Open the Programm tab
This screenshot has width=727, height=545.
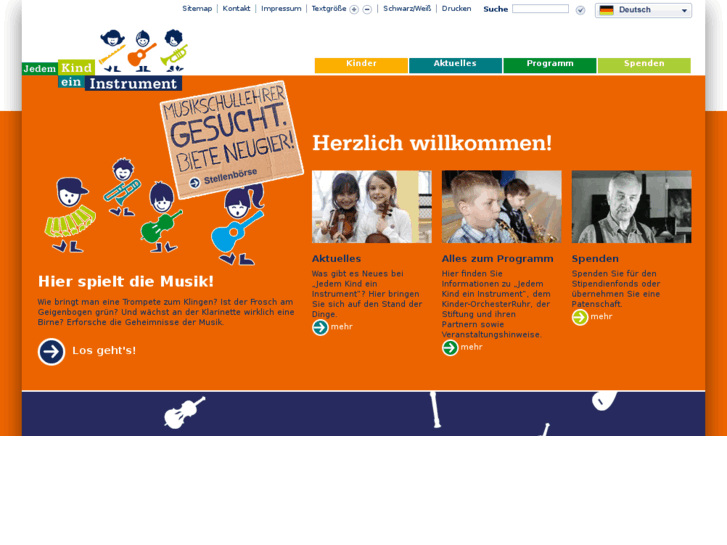(550, 65)
